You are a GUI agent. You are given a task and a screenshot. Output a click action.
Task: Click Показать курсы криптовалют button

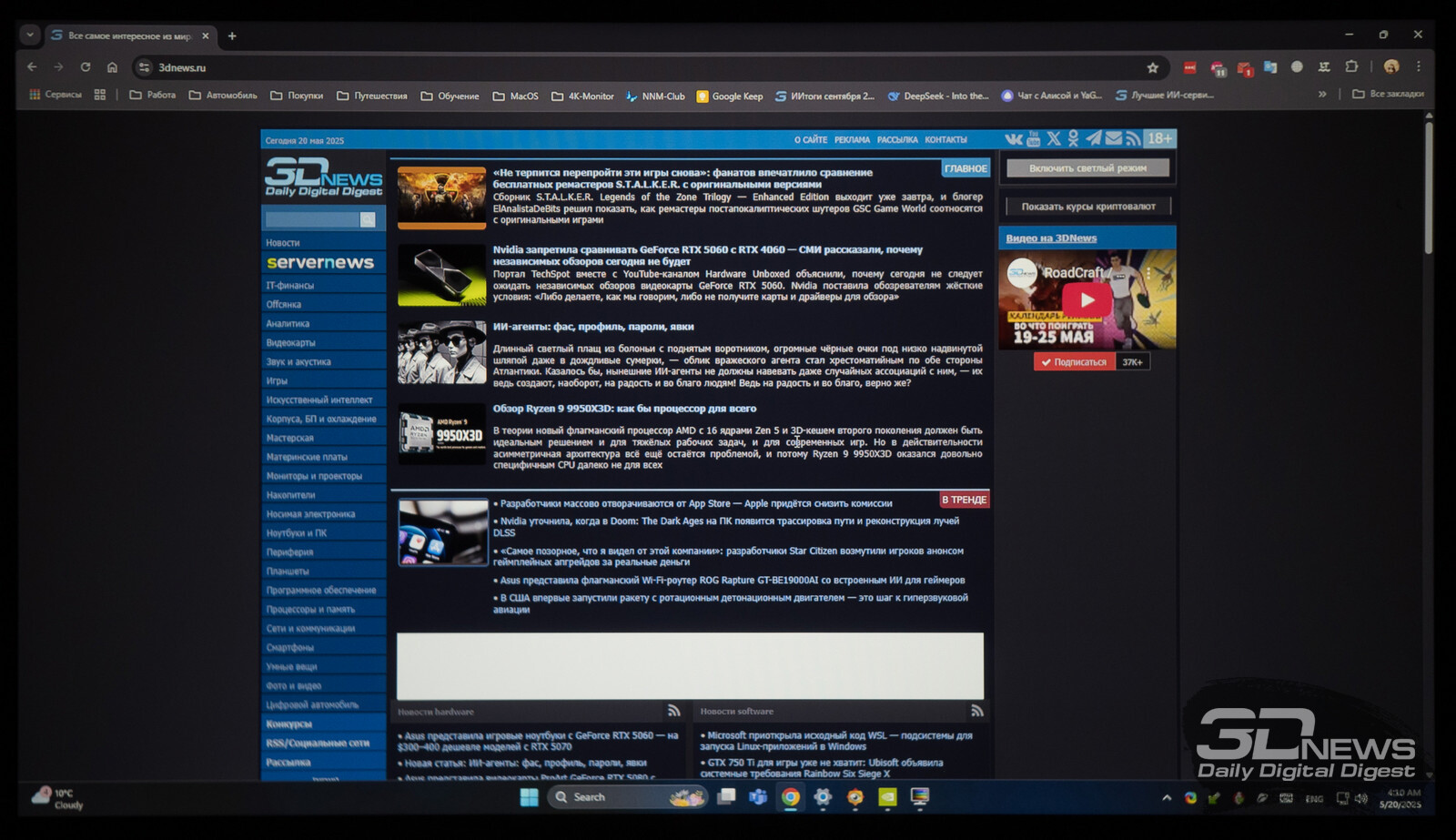pos(1088,207)
